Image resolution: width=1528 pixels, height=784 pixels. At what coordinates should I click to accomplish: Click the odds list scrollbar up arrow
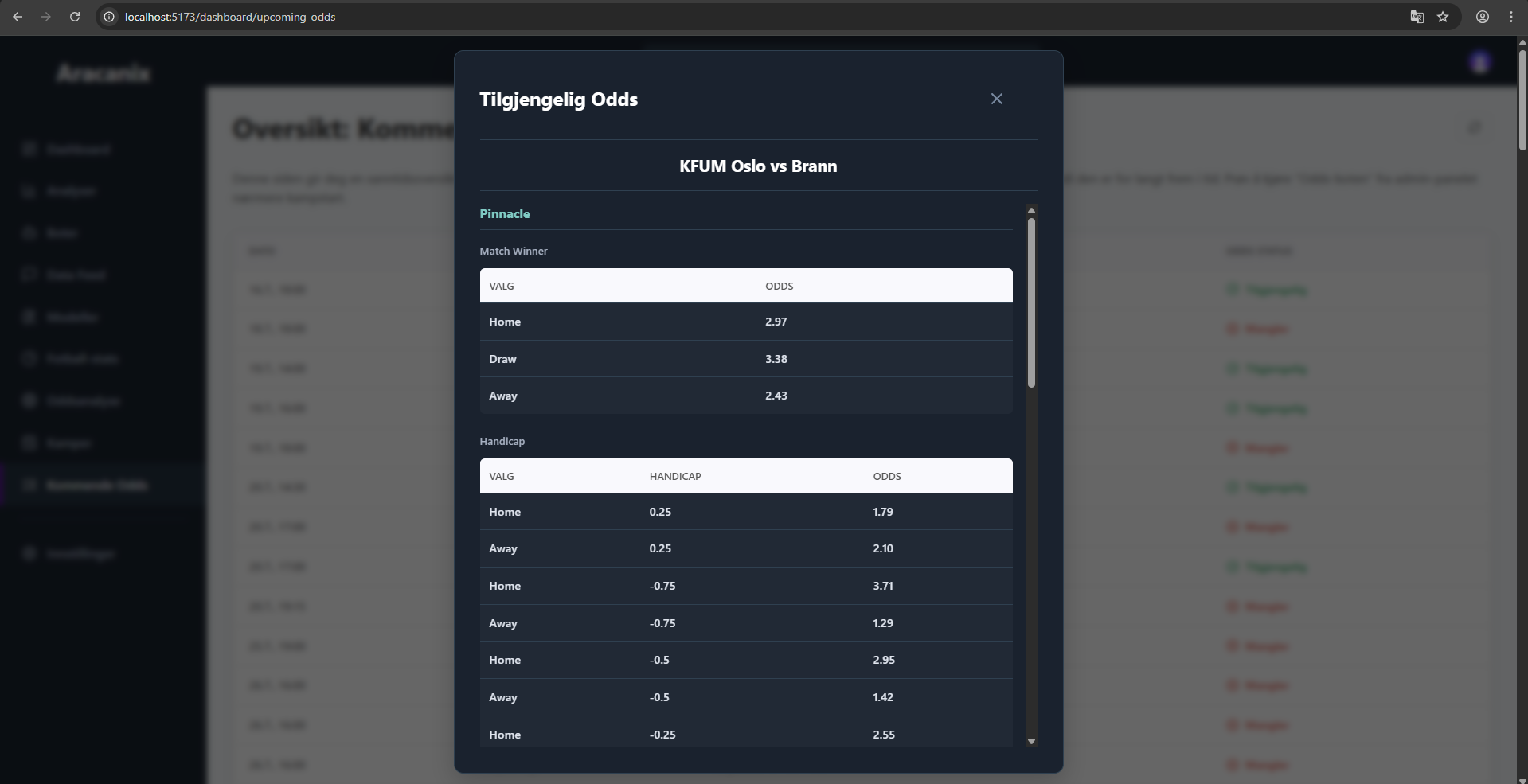tap(1031, 211)
